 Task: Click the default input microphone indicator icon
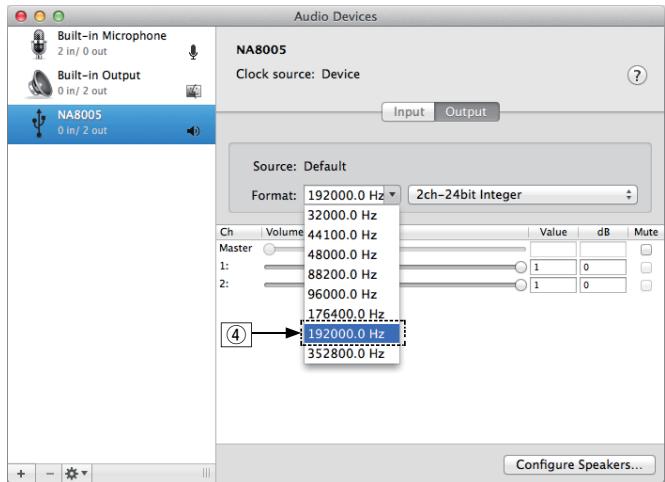point(193,52)
